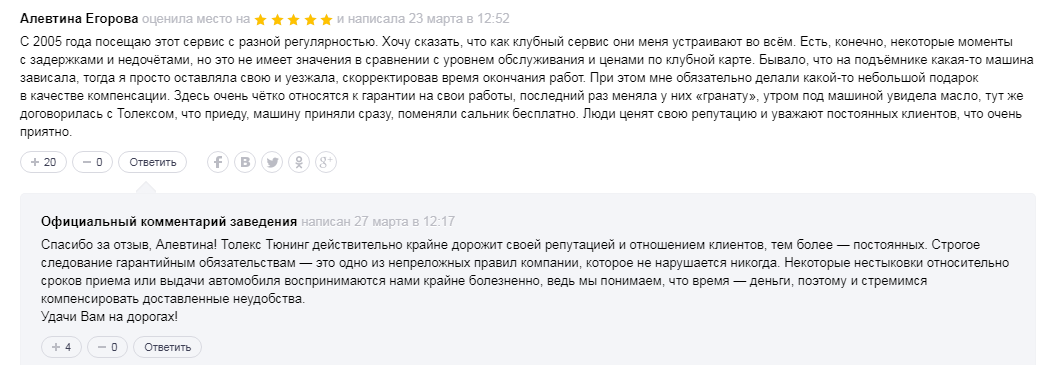Click the third rating star
The width and height of the screenshot is (1045, 365).
[293, 19]
